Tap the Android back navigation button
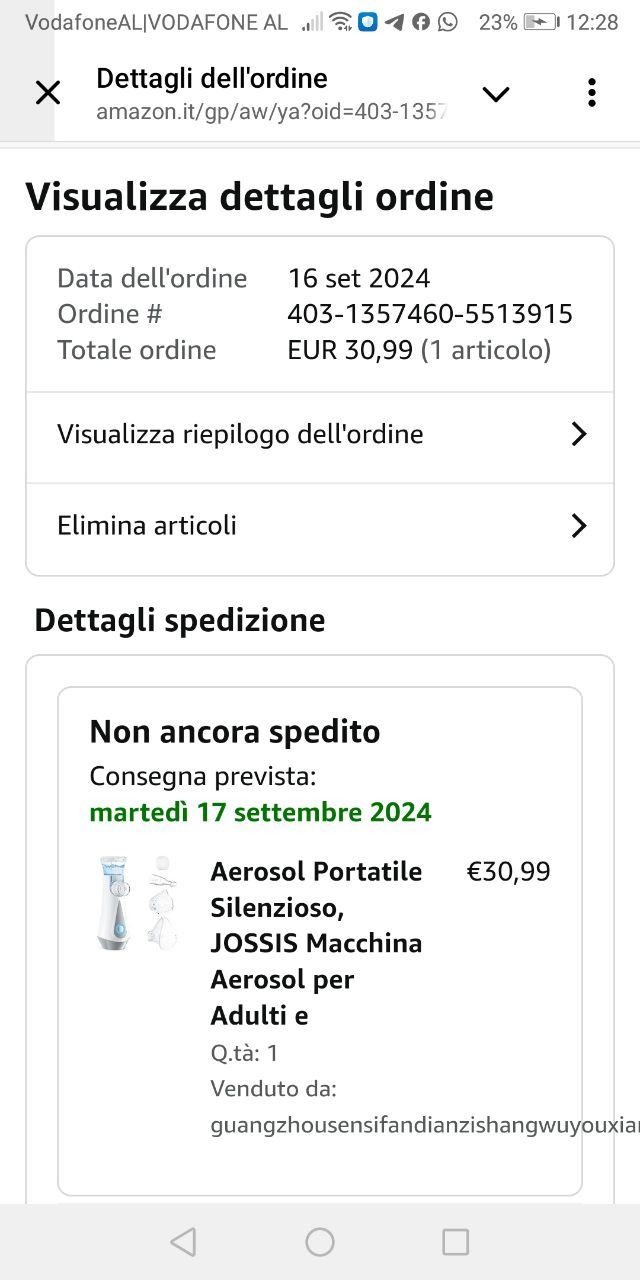640x1280 pixels. 183,1242
